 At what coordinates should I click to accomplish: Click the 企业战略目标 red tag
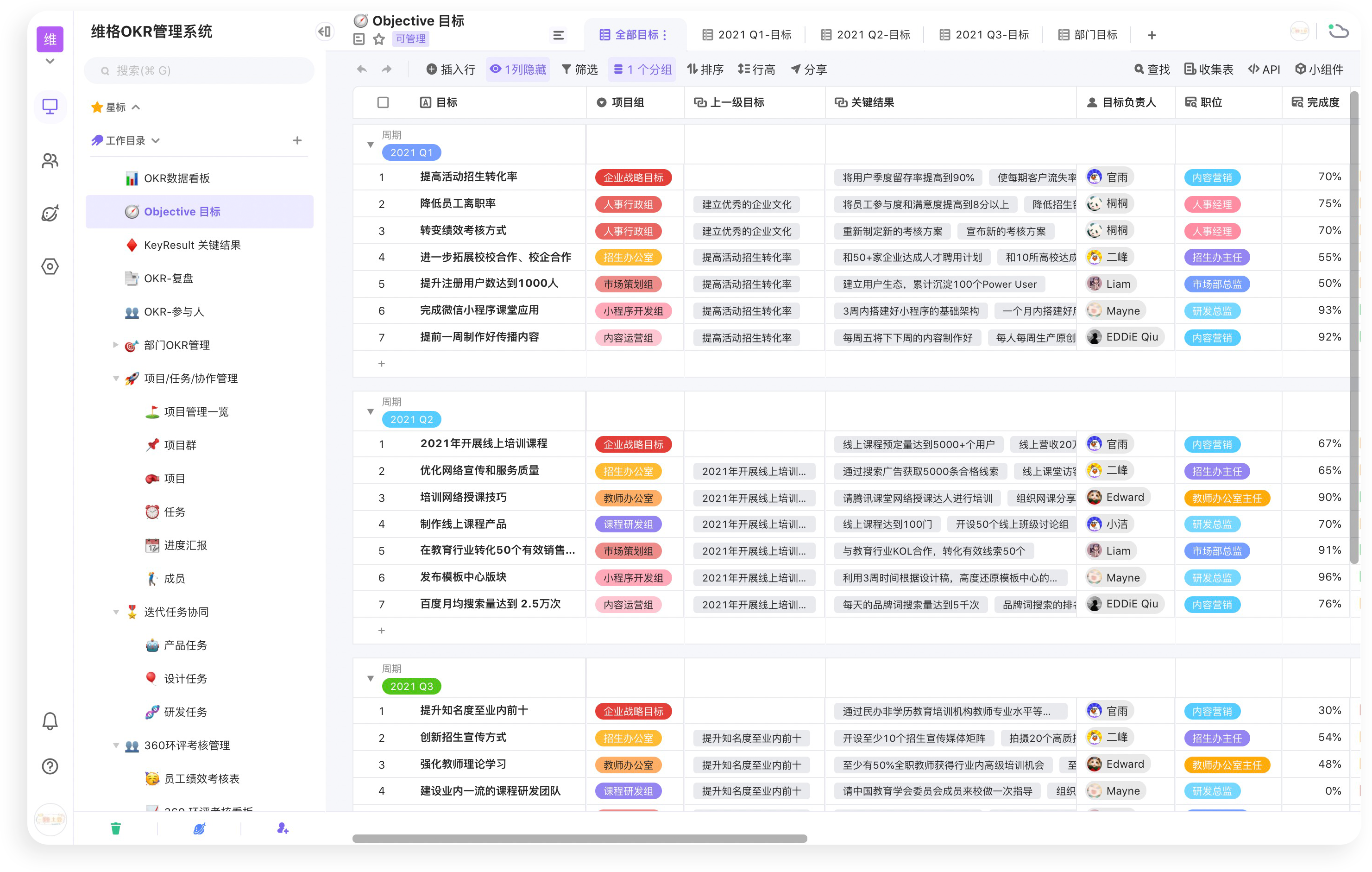(x=634, y=177)
